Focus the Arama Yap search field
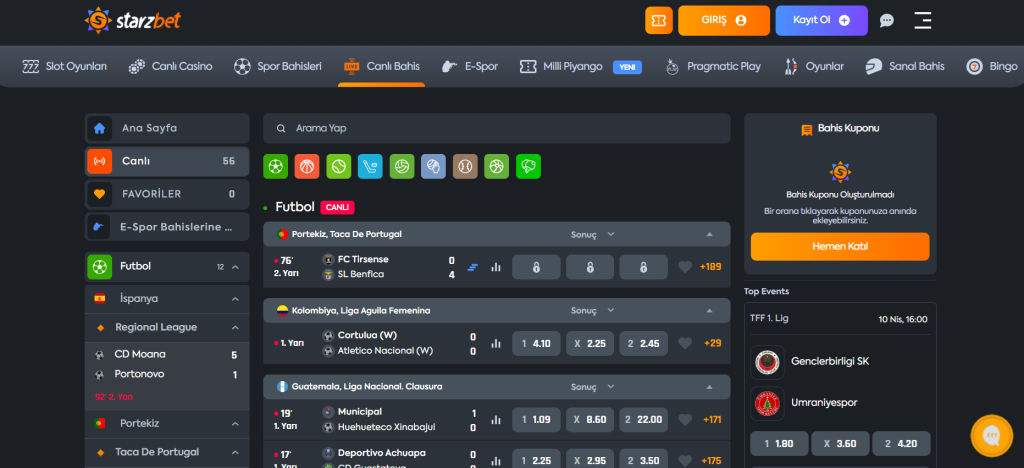The image size is (1024, 468). point(496,129)
